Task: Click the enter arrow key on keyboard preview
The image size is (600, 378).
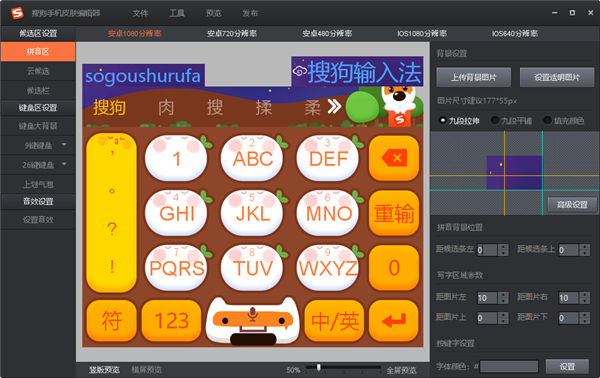Action: pos(394,321)
